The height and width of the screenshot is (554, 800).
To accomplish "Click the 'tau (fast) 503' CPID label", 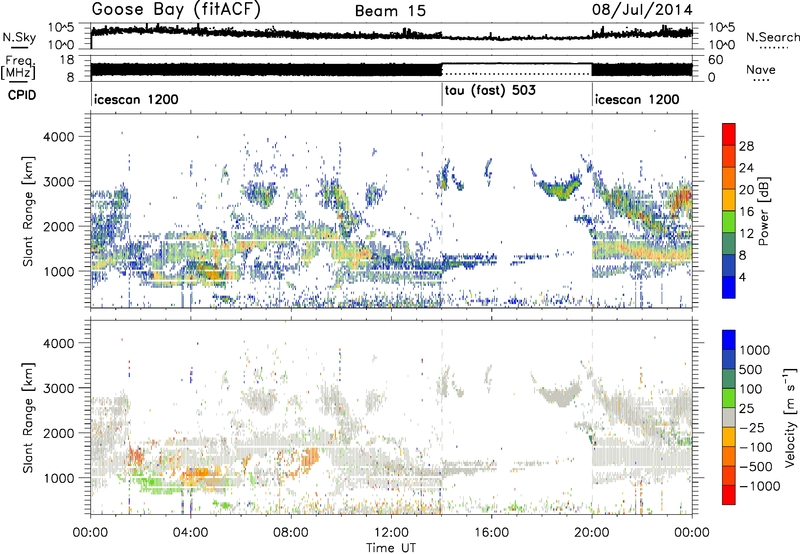I will [490, 91].
